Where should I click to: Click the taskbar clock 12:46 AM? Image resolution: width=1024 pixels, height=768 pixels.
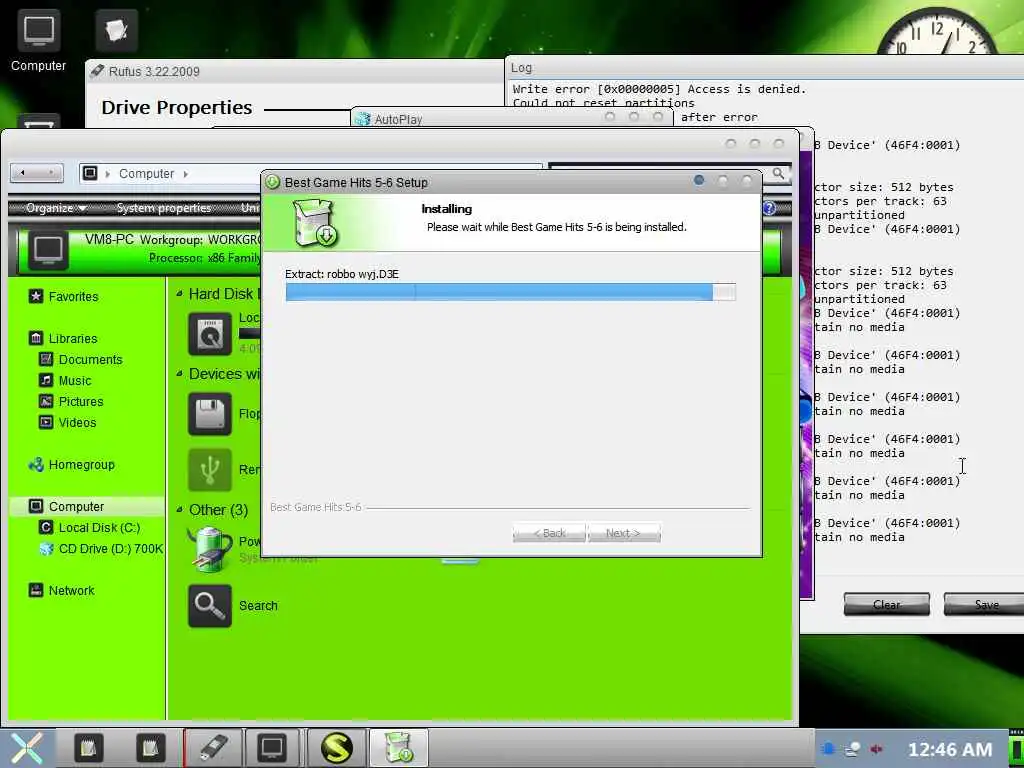(x=950, y=750)
